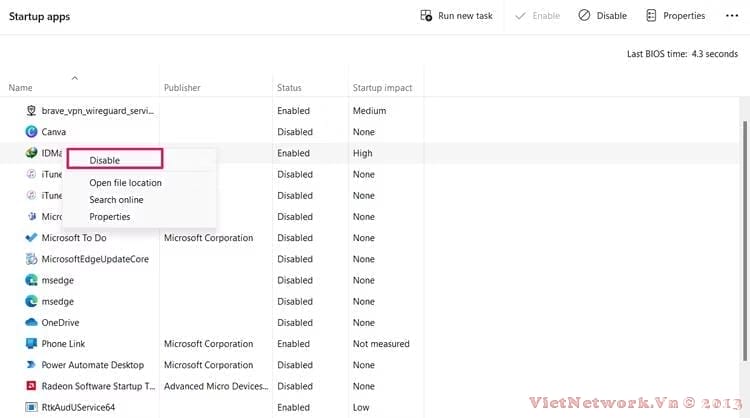Click the IDMan globe icon

click(31, 153)
